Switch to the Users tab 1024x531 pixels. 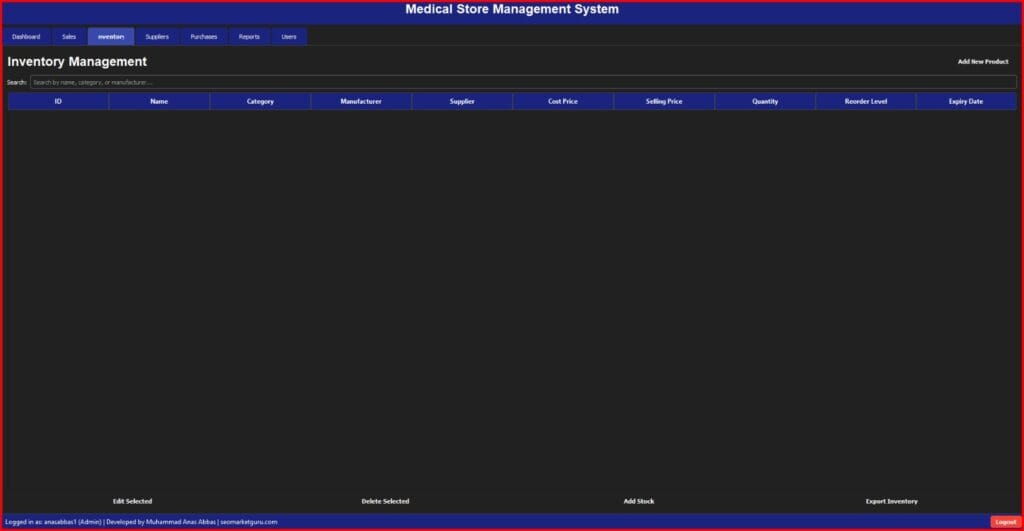[289, 37]
